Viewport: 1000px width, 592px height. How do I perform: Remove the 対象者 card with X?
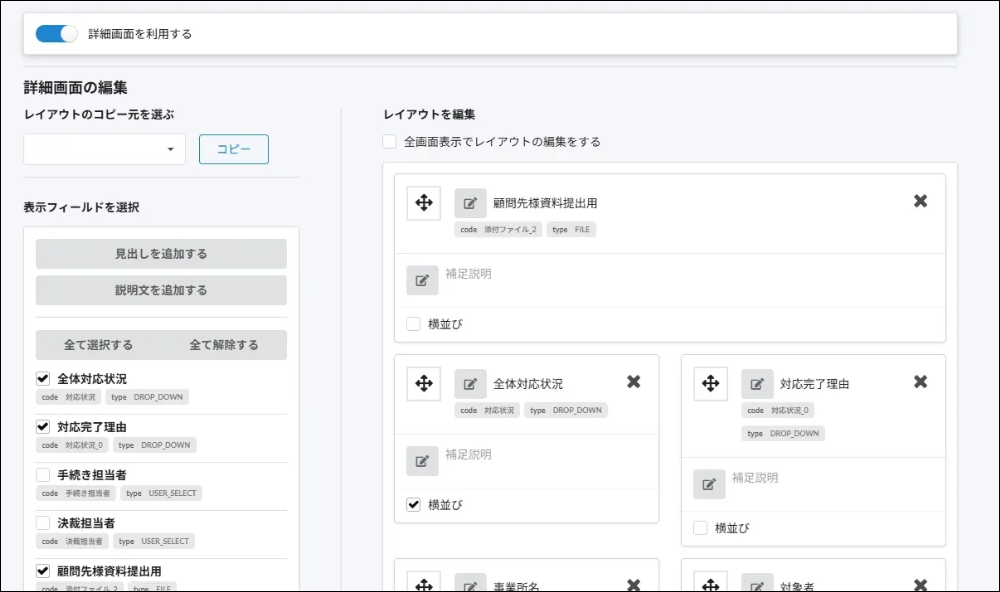[x=920, y=584]
